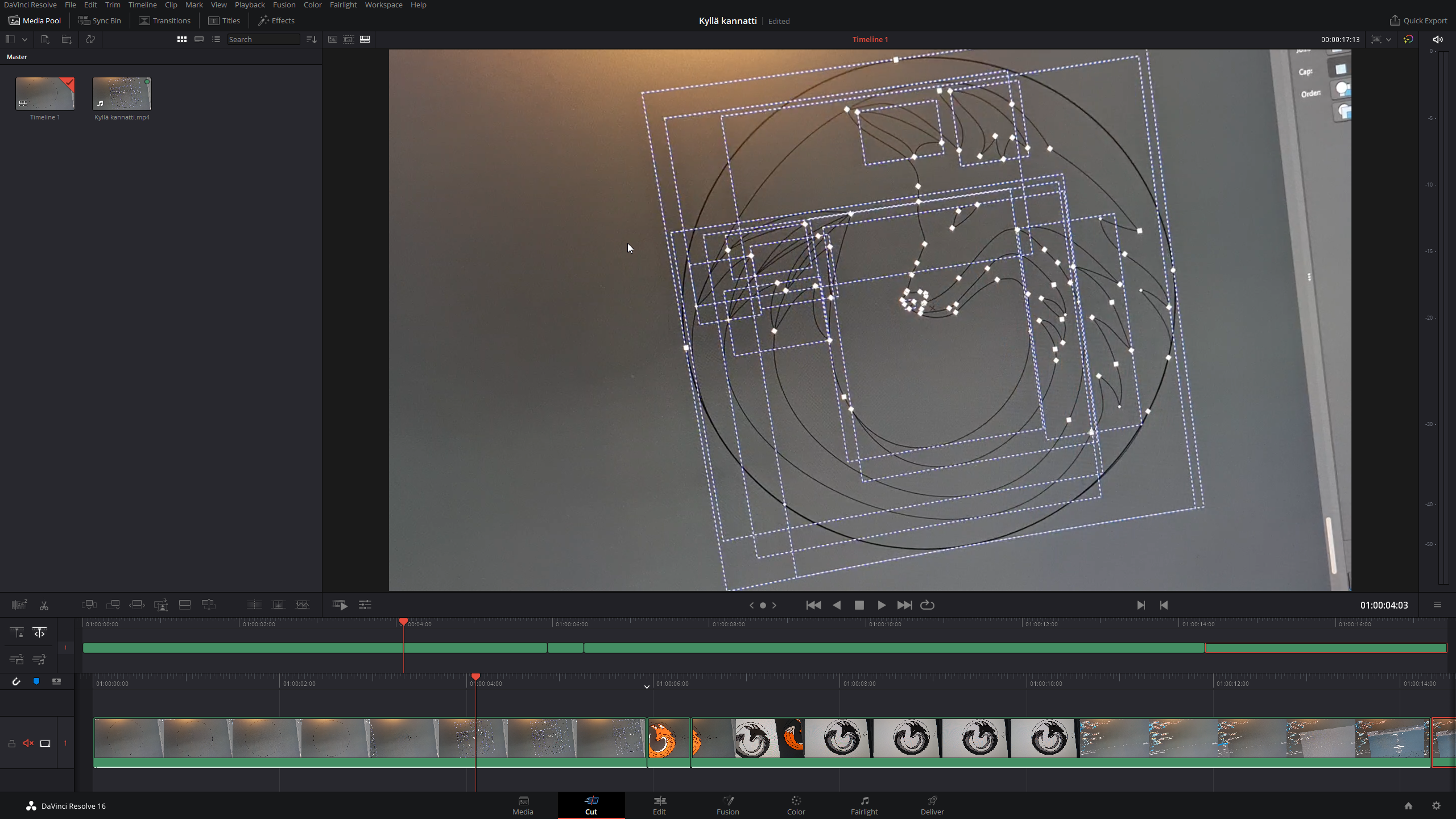Expand the Color menu in menu bar
Image resolution: width=1456 pixels, height=819 pixels.
coord(312,4)
